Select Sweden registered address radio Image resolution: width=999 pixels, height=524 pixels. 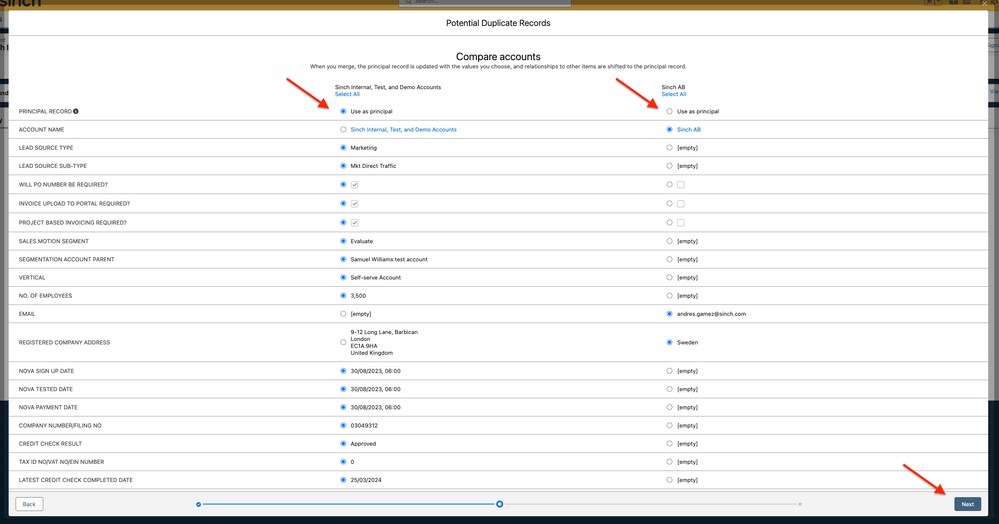tap(670, 342)
